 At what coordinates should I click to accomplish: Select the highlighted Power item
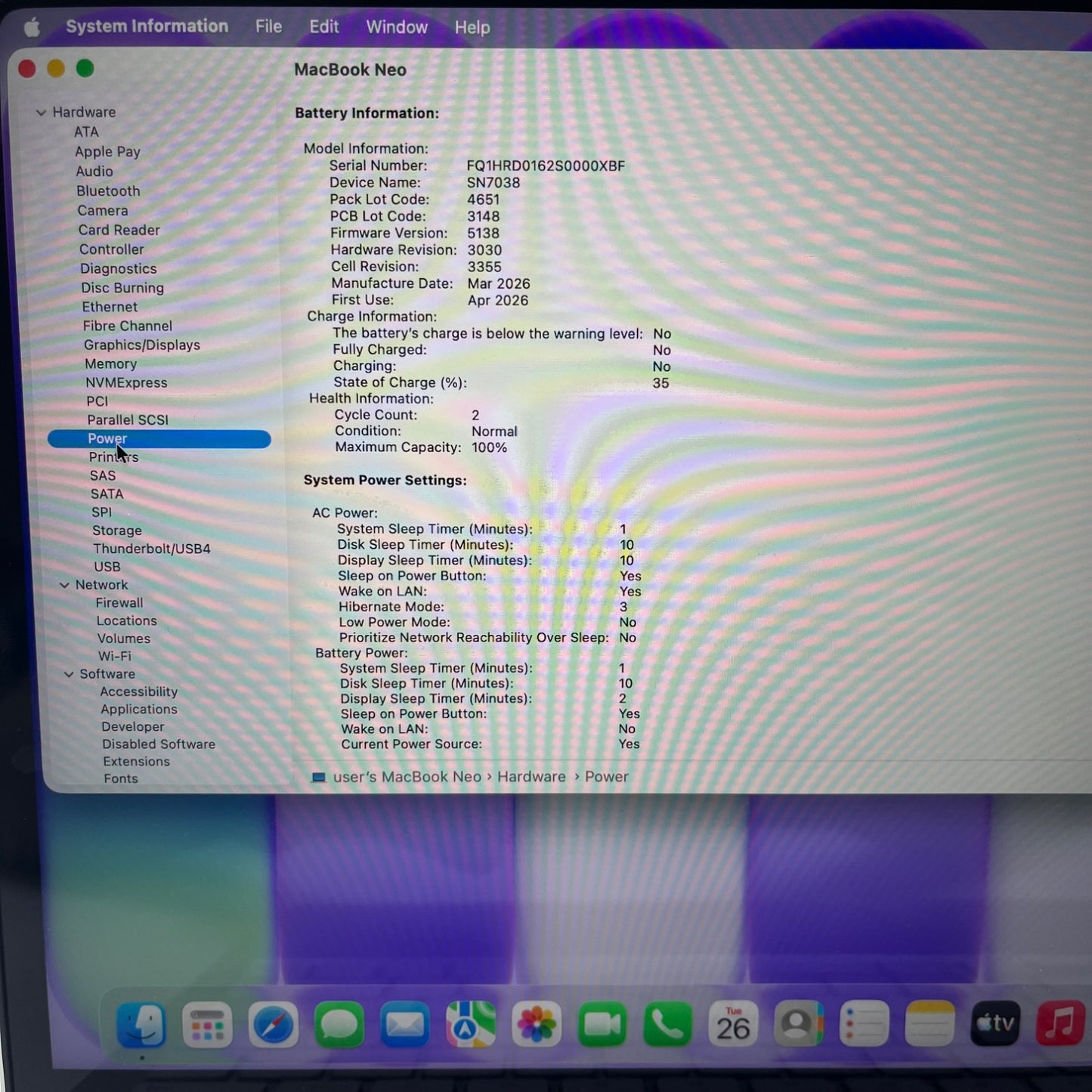159,439
